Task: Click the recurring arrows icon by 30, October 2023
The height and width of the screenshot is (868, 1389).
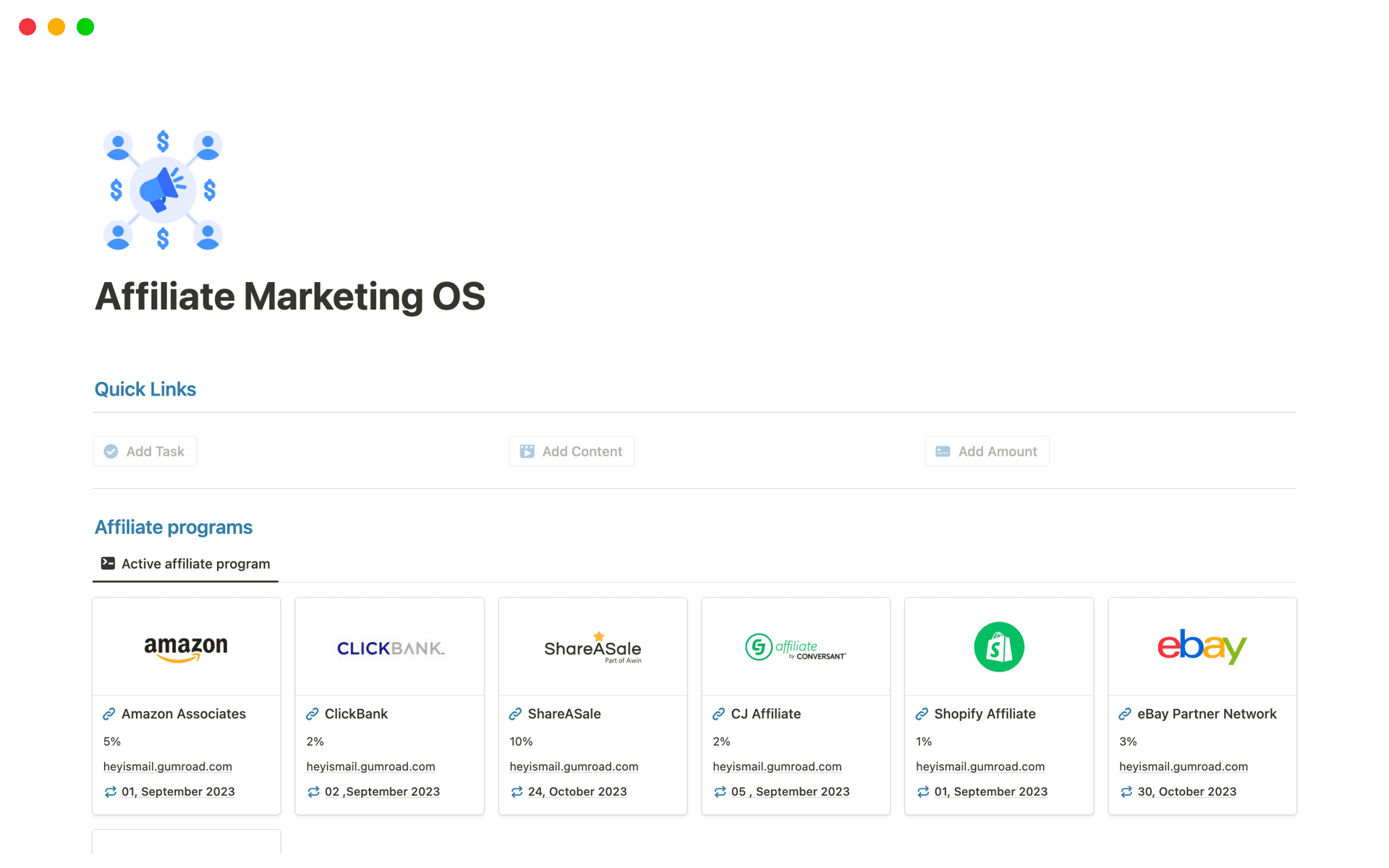Action: coord(1126,792)
